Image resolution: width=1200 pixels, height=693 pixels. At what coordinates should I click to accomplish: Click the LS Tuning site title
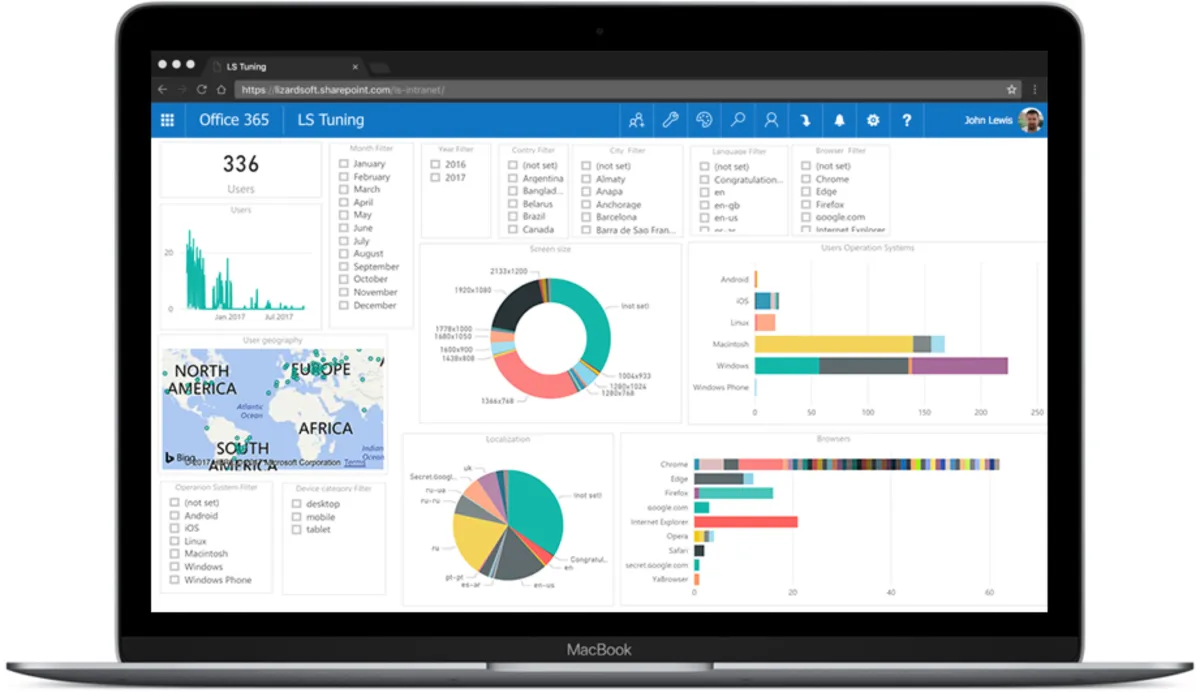(330, 120)
